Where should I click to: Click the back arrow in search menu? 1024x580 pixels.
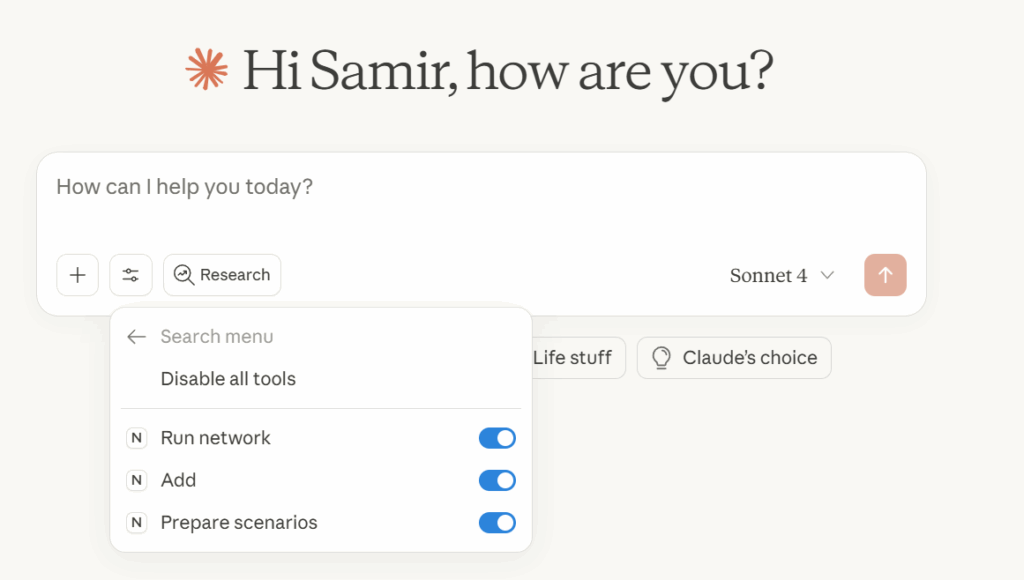[137, 337]
